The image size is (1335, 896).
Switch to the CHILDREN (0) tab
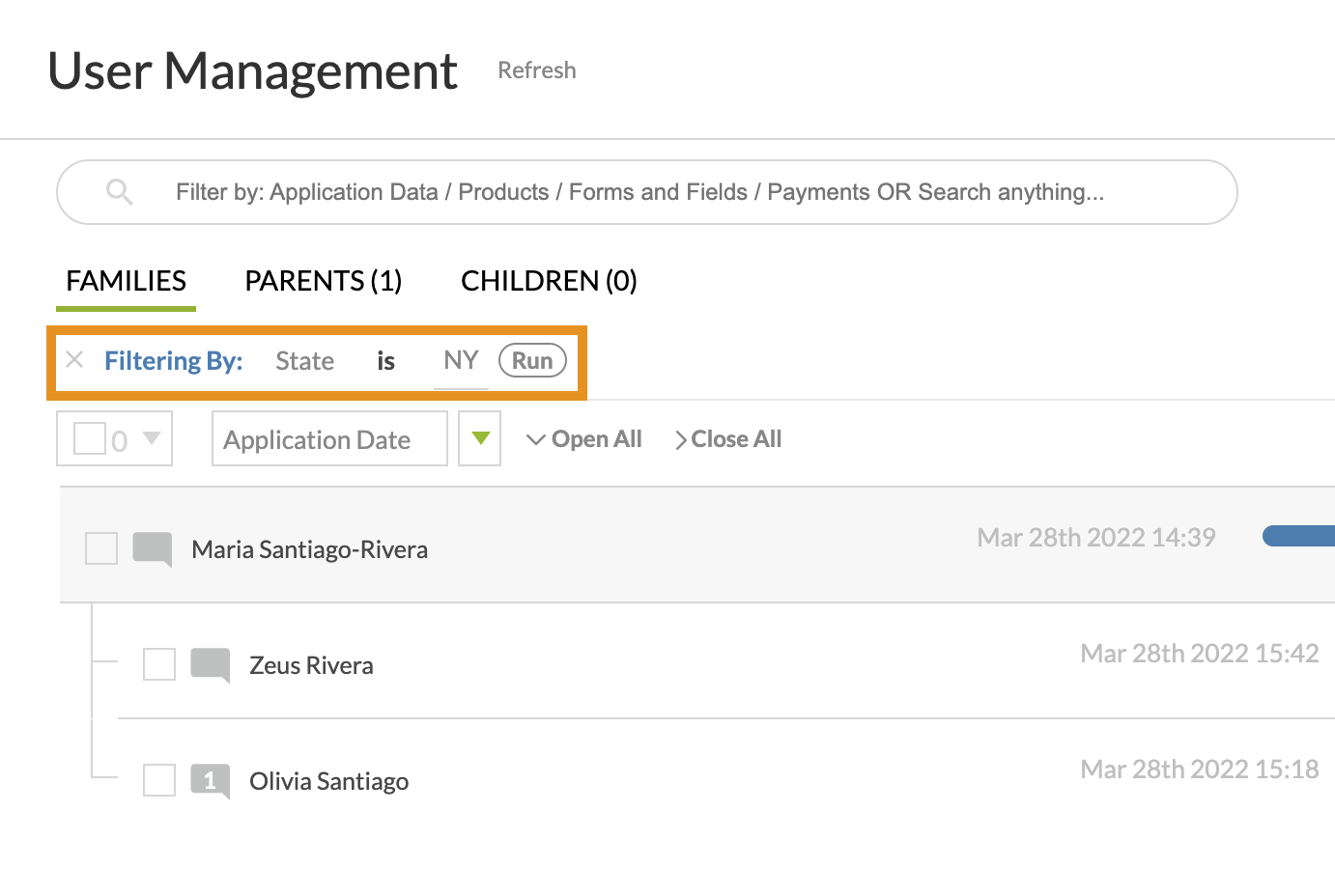(549, 281)
